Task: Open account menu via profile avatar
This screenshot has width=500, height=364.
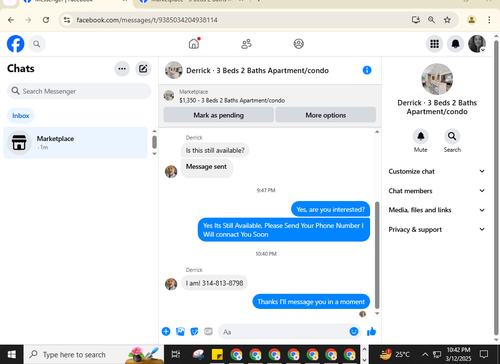Action: [477, 44]
